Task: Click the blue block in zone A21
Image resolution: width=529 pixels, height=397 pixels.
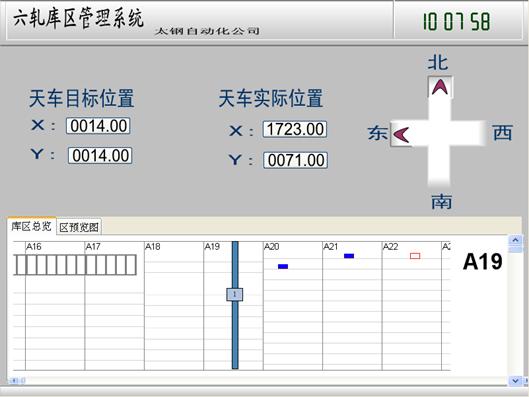Action: [349, 256]
